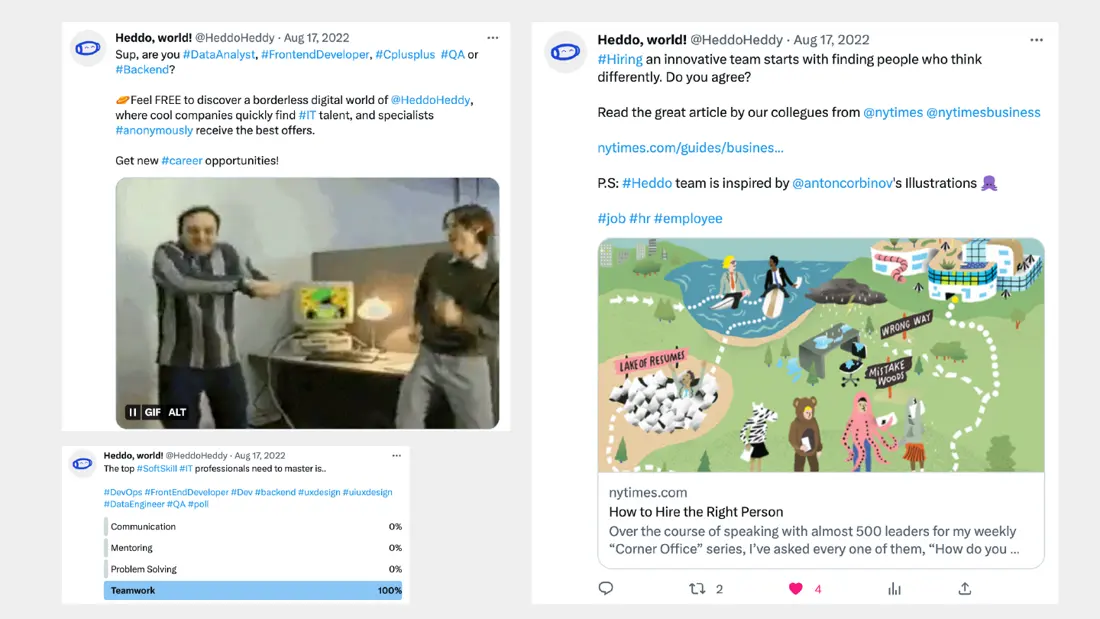The image size is (1100, 619).
Task: Click the retweet count 2
Action: (x=719, y=589)
